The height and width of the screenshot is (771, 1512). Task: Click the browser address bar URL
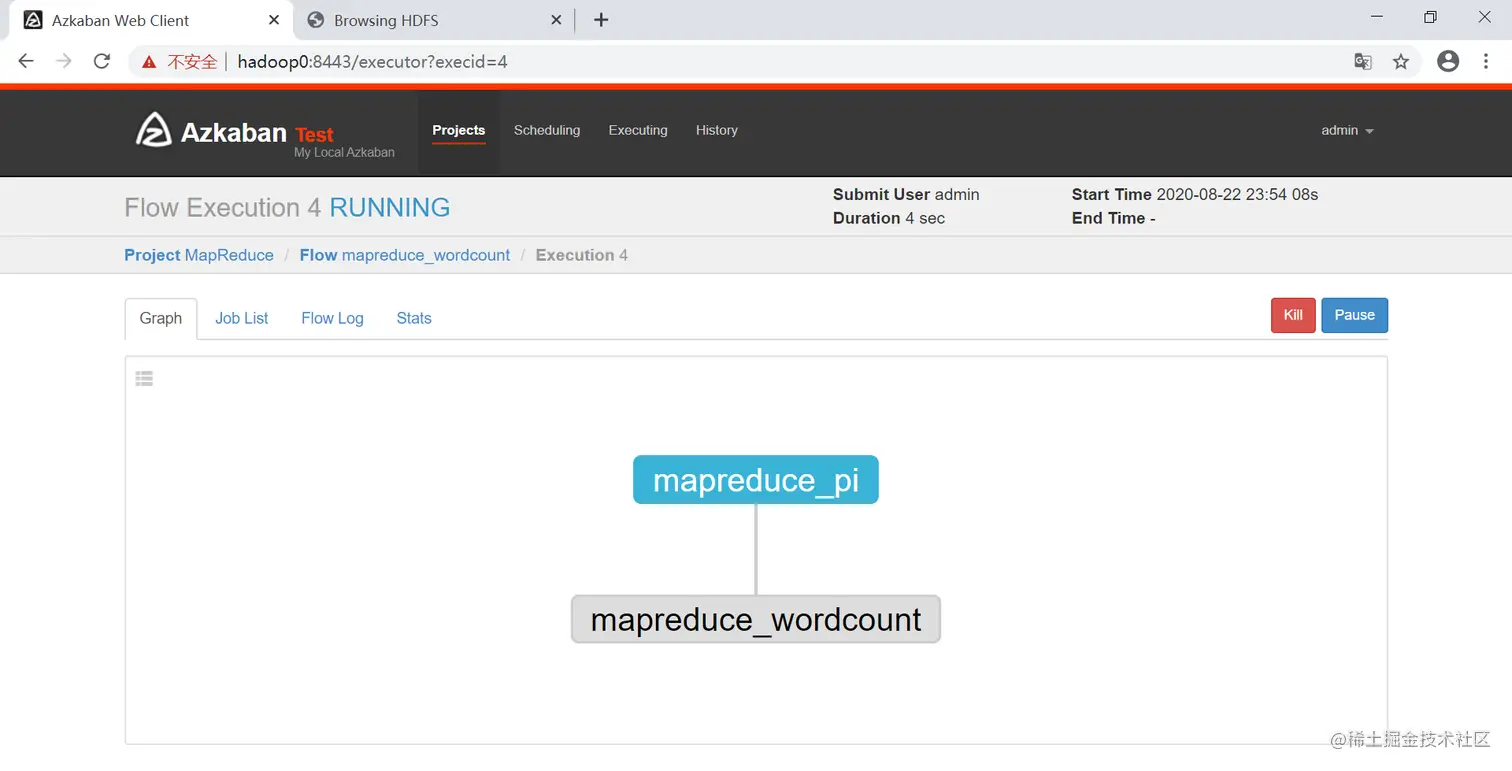372,62
